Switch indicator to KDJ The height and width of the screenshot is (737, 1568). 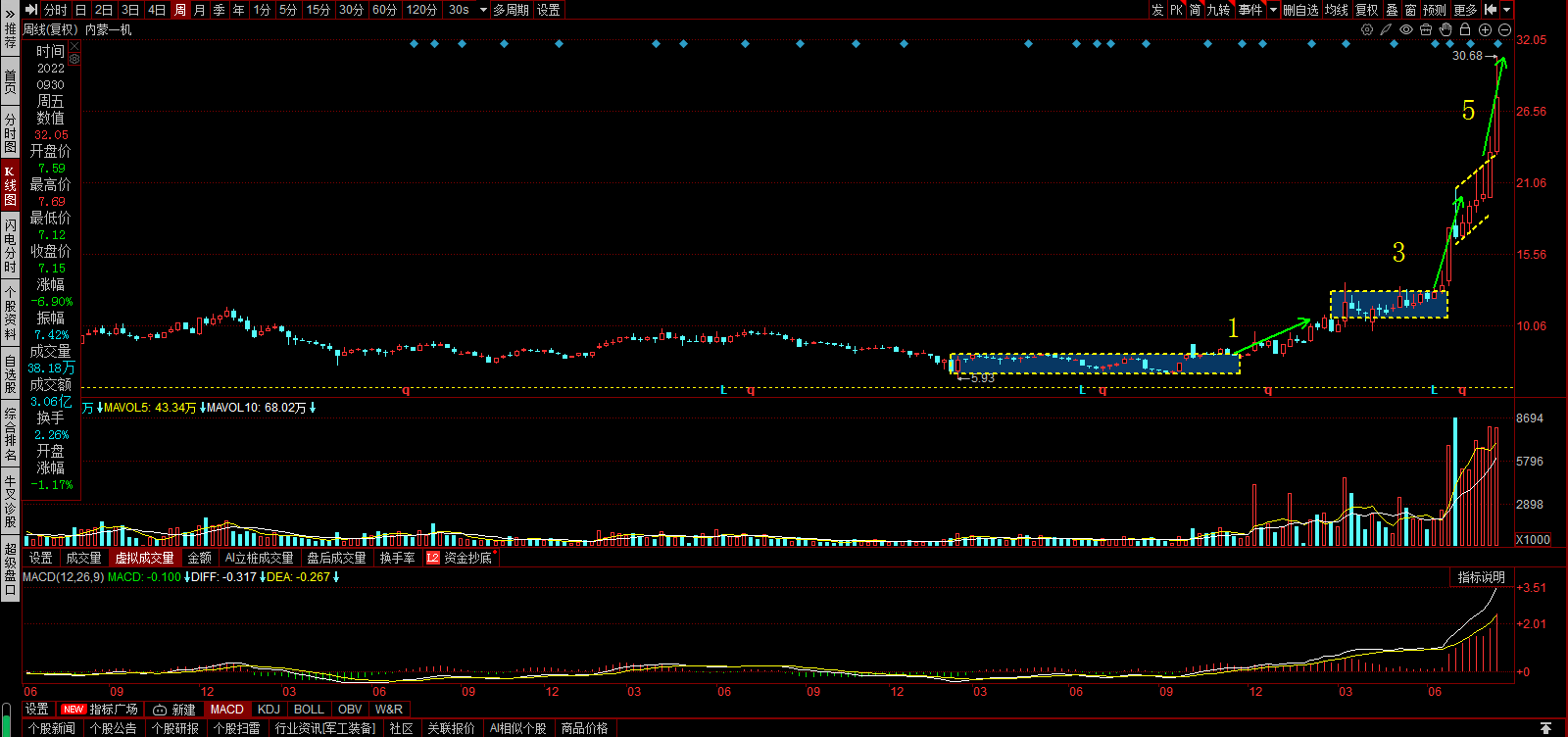point(269,710)
